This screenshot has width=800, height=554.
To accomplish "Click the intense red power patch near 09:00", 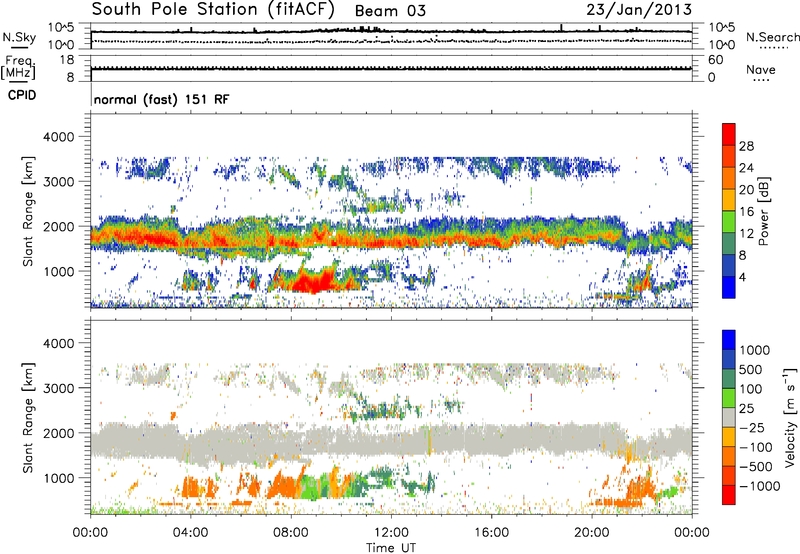I will coord(312,281).
